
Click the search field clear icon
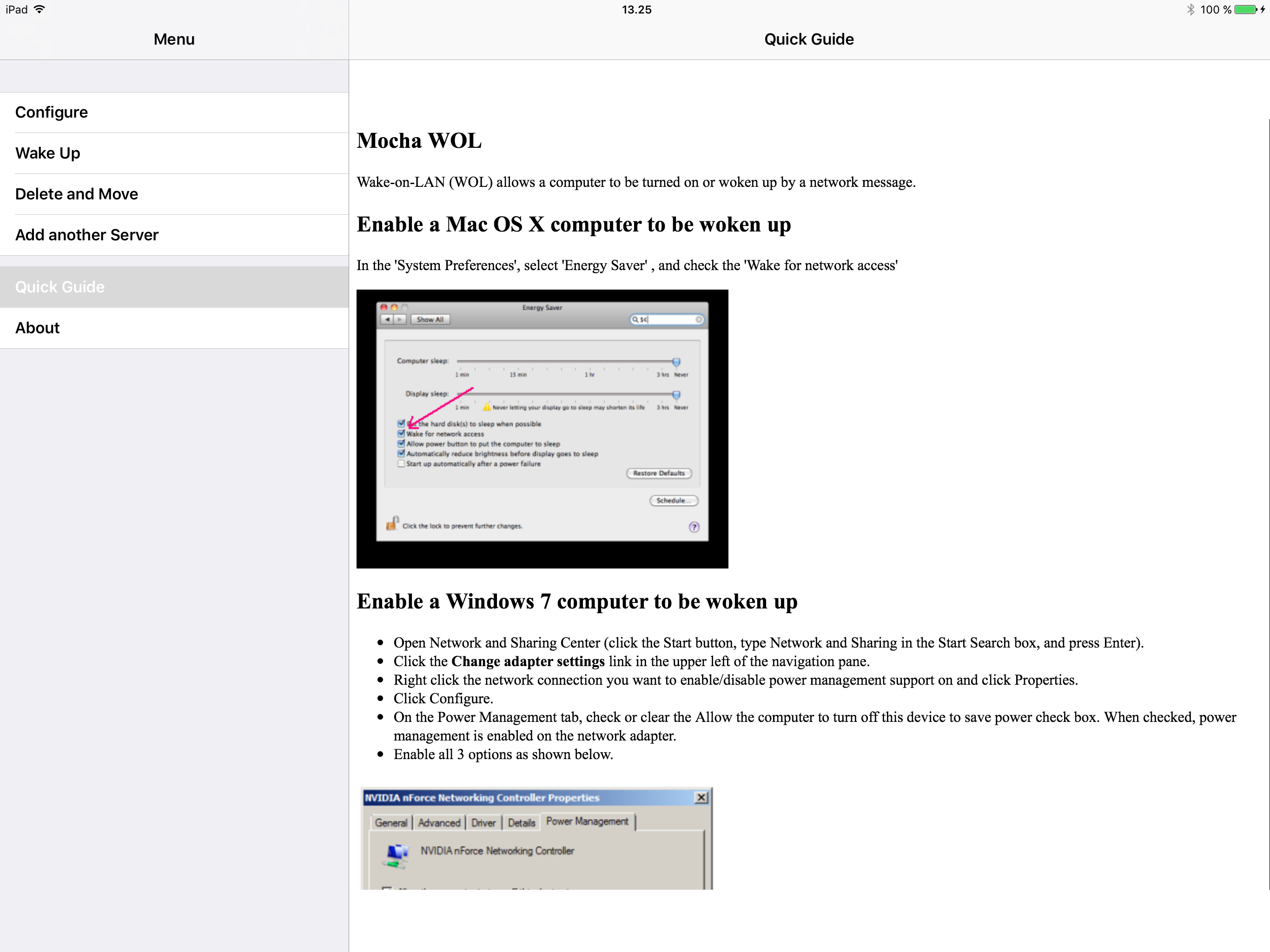tap(699, 319)
